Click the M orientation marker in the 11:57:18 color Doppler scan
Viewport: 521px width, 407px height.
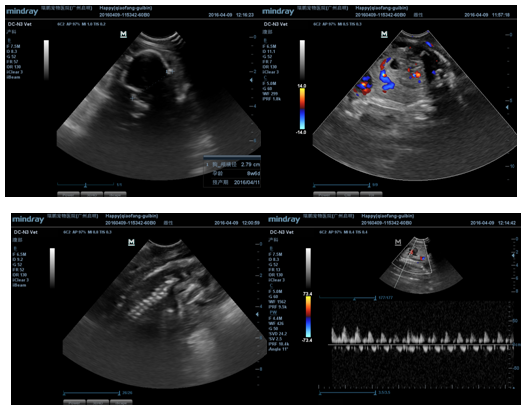(x=384, y=34)
